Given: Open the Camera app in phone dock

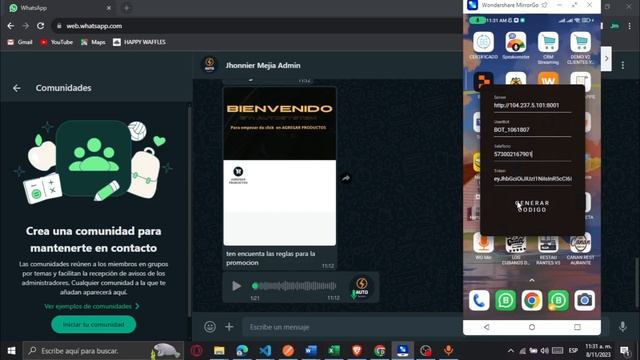Looking at the screenshot, I should (584, 301).
